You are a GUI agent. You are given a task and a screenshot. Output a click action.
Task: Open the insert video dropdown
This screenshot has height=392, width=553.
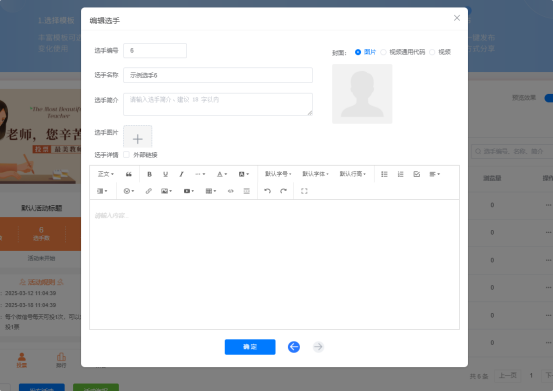[x=189, y=191]
